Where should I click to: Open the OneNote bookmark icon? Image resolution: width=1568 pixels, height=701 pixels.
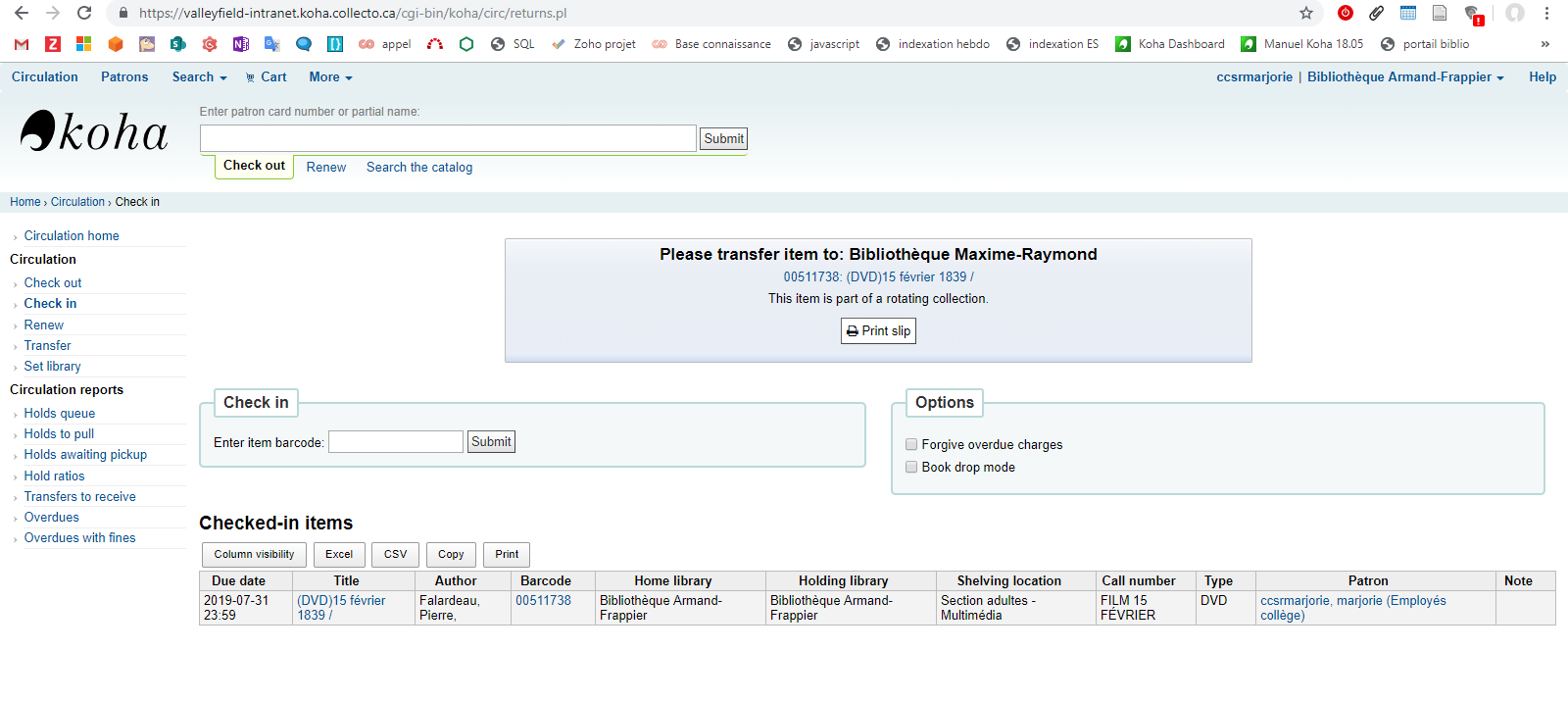pyautogui.click(x=240, y=44)
